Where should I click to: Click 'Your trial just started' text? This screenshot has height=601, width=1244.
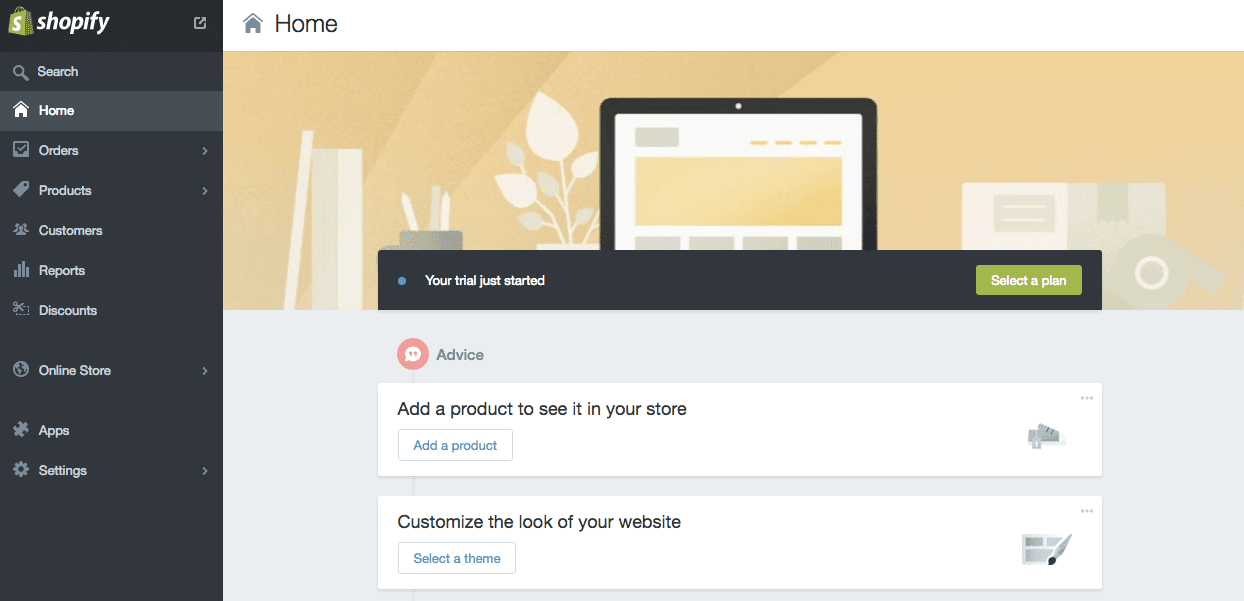point(485,280)
